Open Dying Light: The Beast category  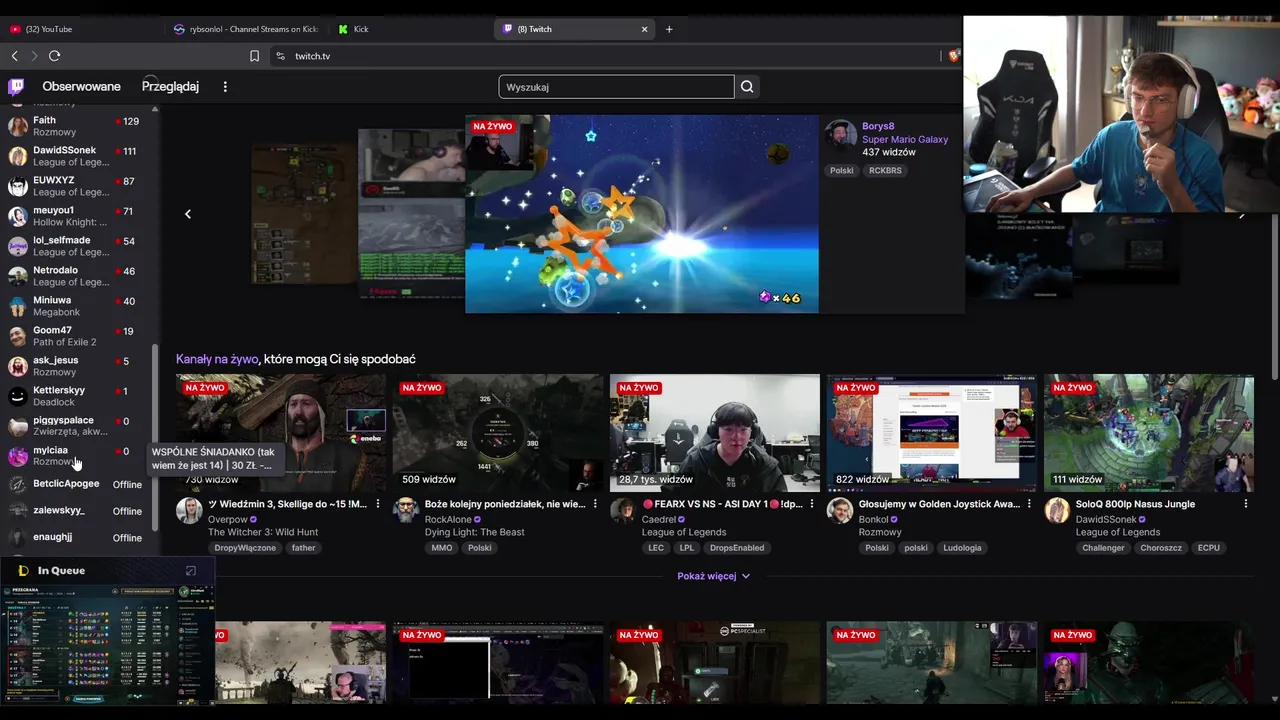[x=475, y=532]
